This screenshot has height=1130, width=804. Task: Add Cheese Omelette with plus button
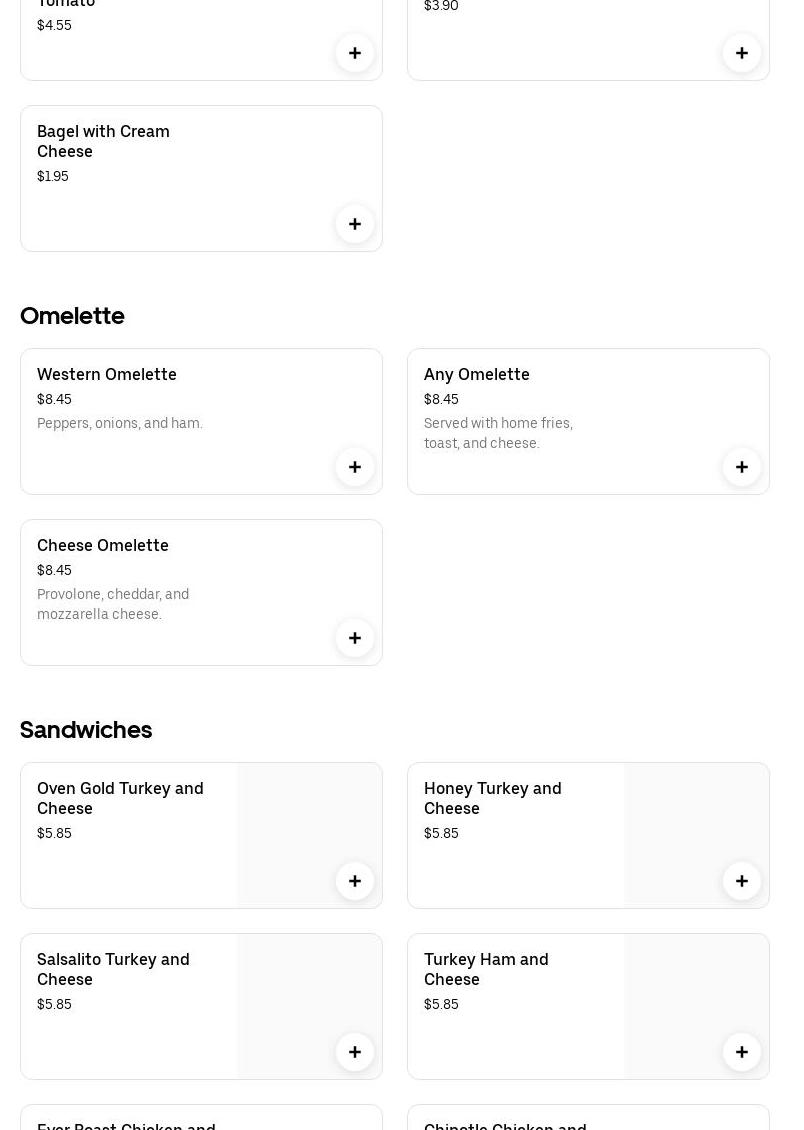355,638
